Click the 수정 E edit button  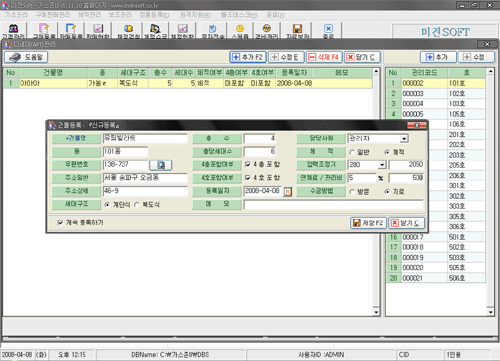tap(286, 57)
